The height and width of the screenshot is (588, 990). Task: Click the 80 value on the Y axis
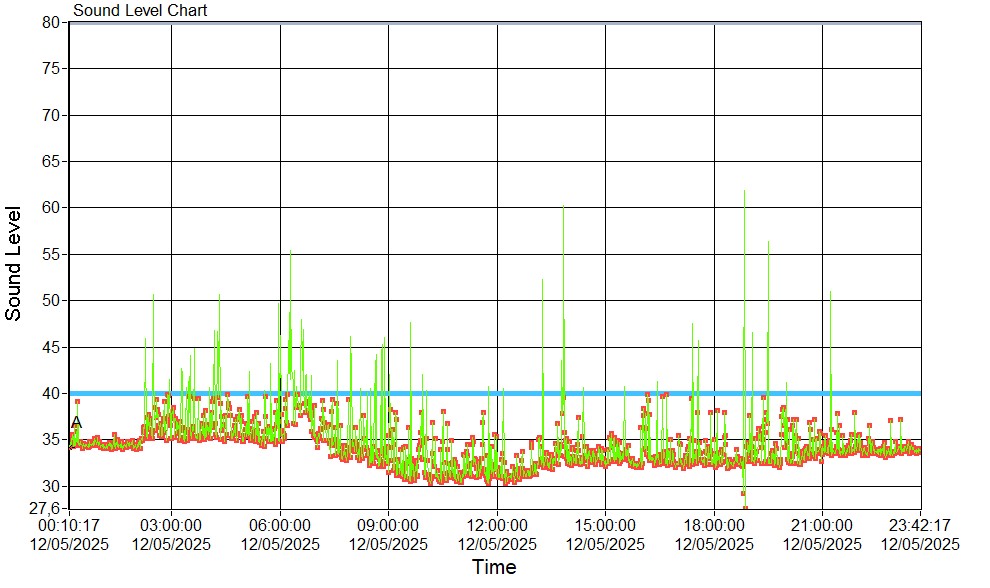click(x=53, y=22)
